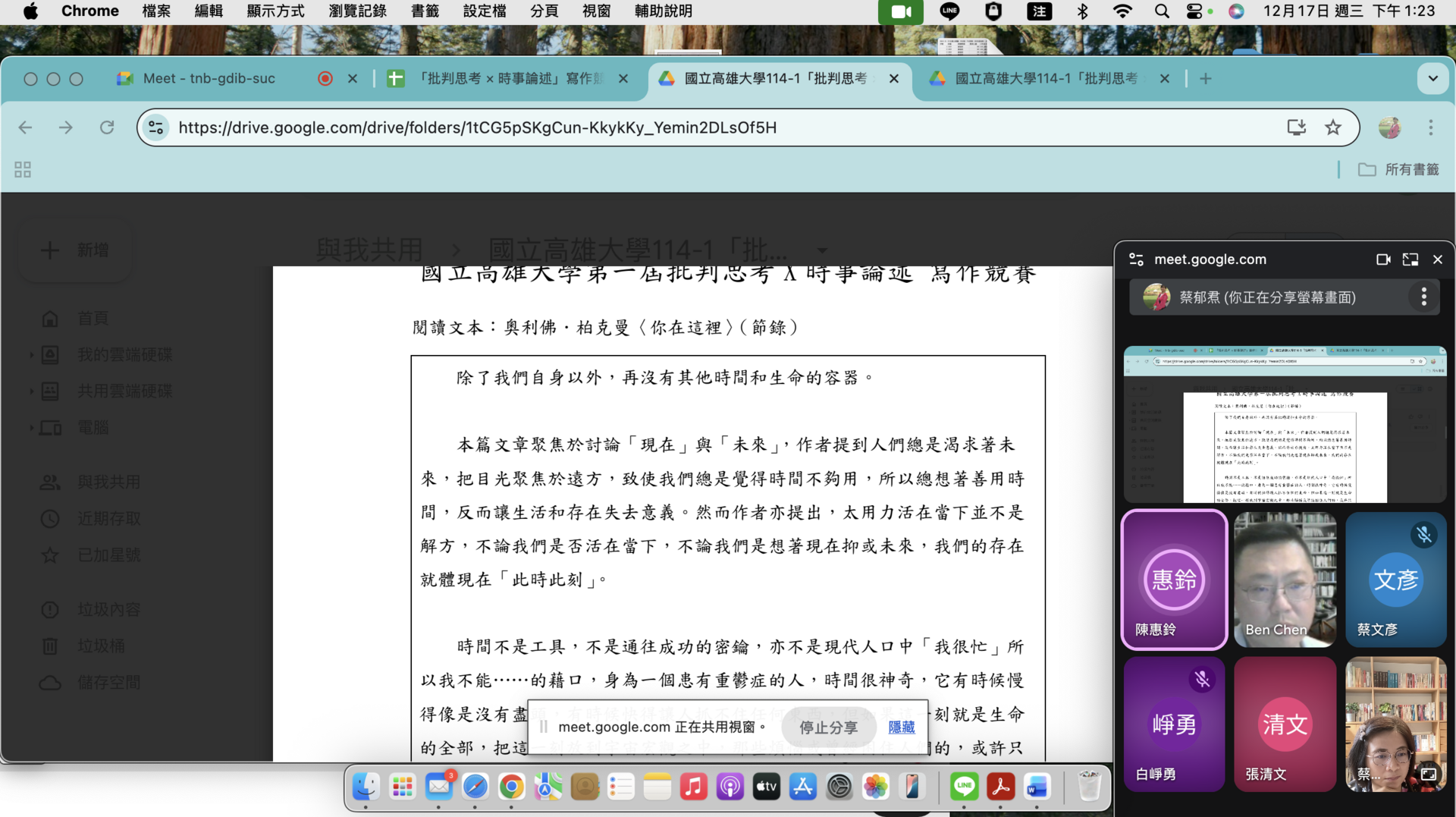Open the 瀏覽記錄 menu
This screenshot has height=817, width=1456.
click(357, 11)
